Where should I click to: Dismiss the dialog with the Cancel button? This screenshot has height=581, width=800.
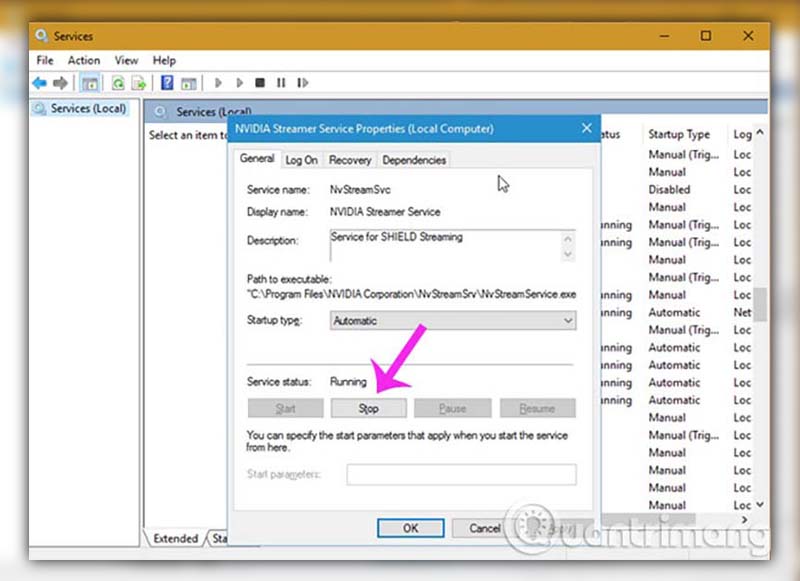tap(484, 528)
